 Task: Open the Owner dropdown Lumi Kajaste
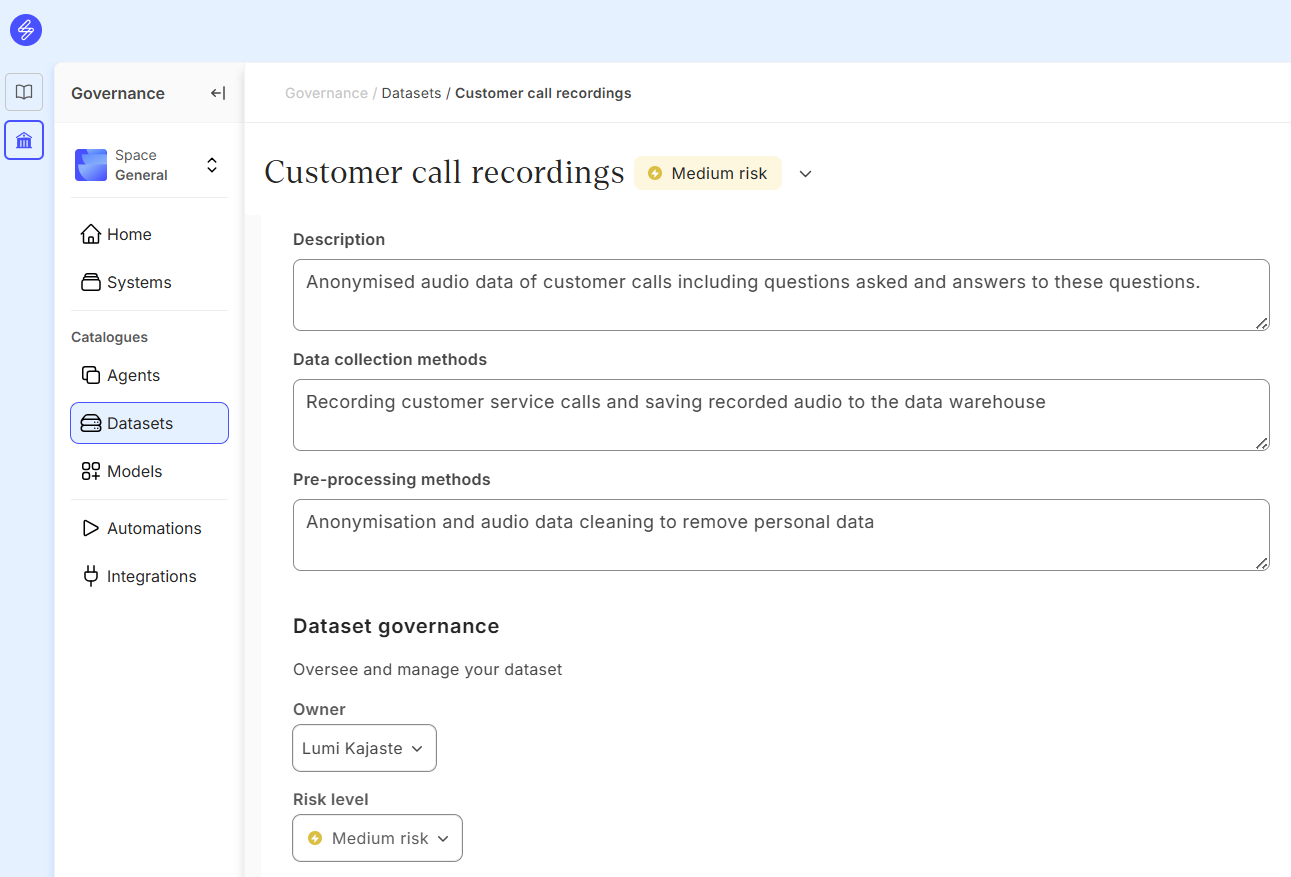pos(364,748)
